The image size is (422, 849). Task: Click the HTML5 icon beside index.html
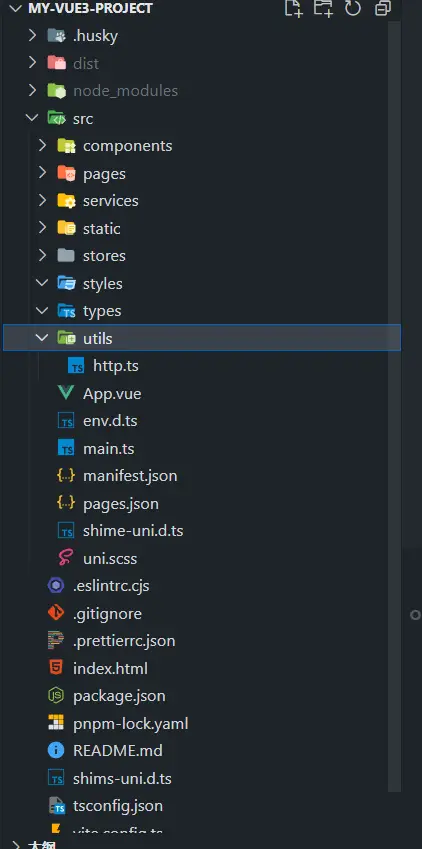[x=56, y=668]
